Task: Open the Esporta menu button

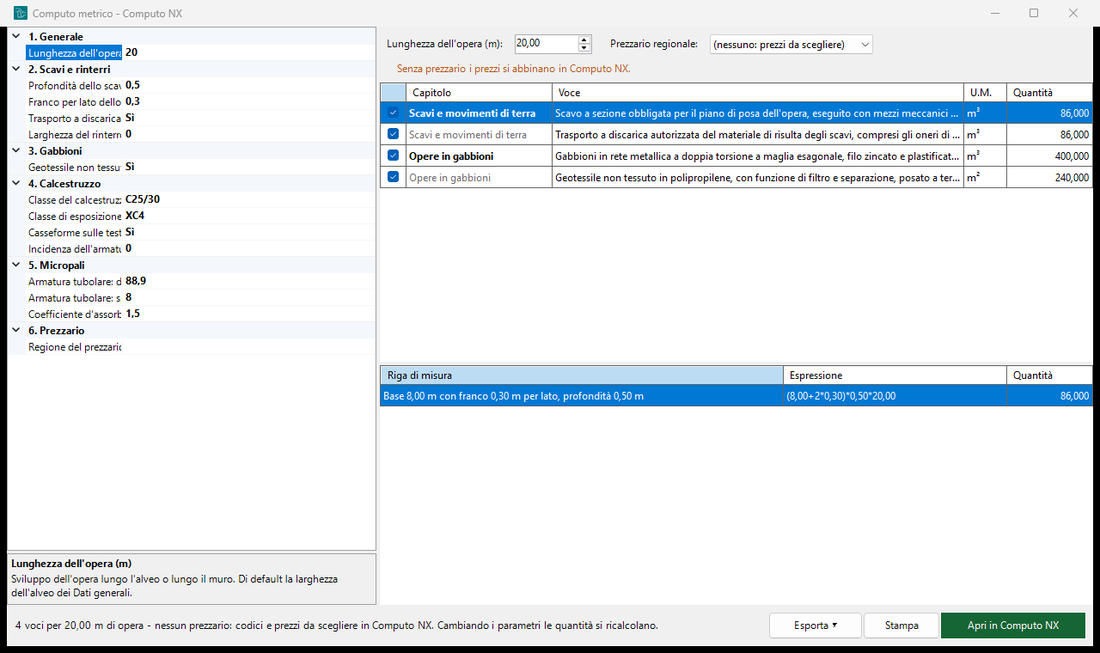Action: [815, 626]
